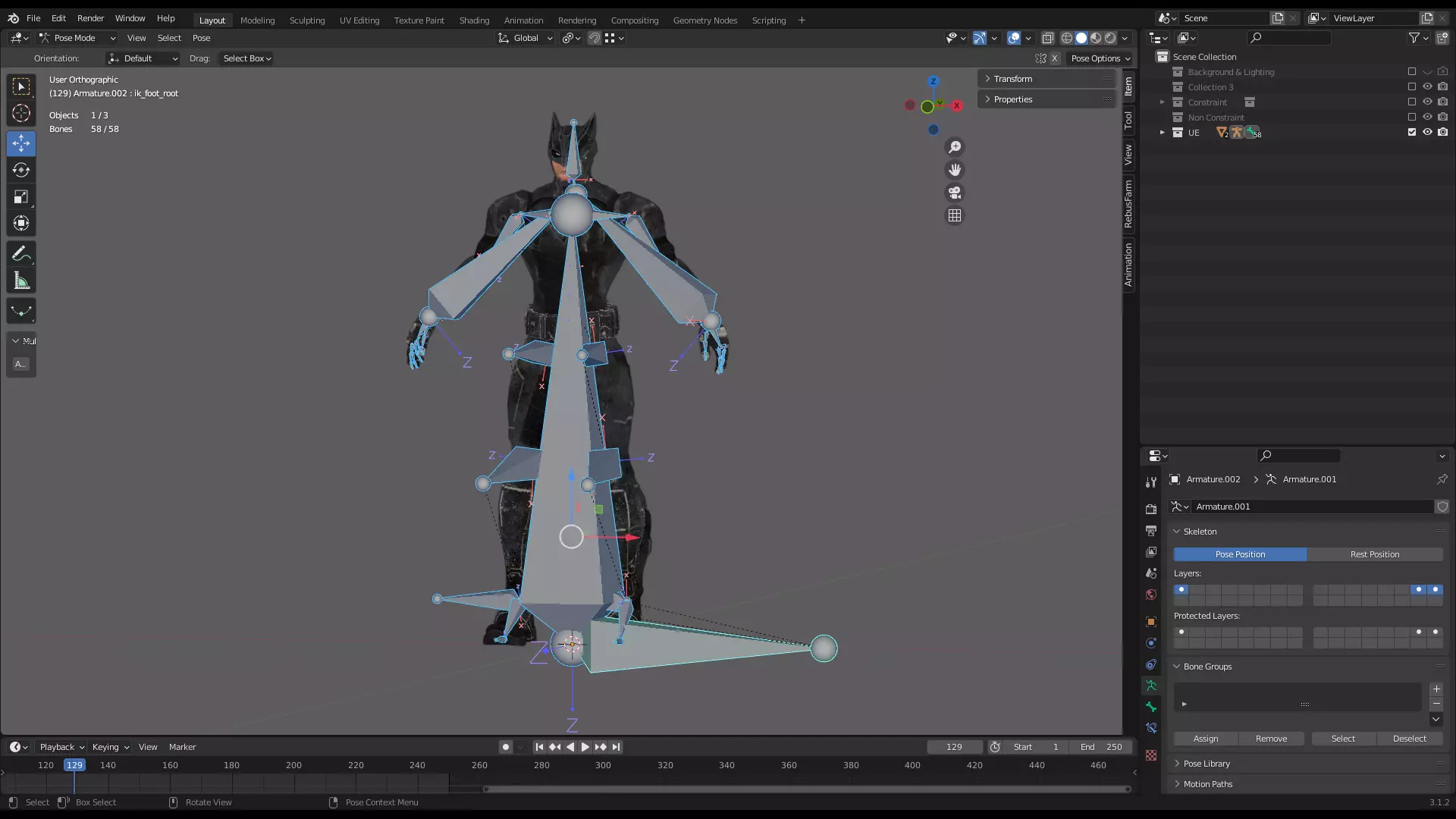Click the Rest Position button
The height and width of the screenshot is (819, 1456).
[1374, 554]
